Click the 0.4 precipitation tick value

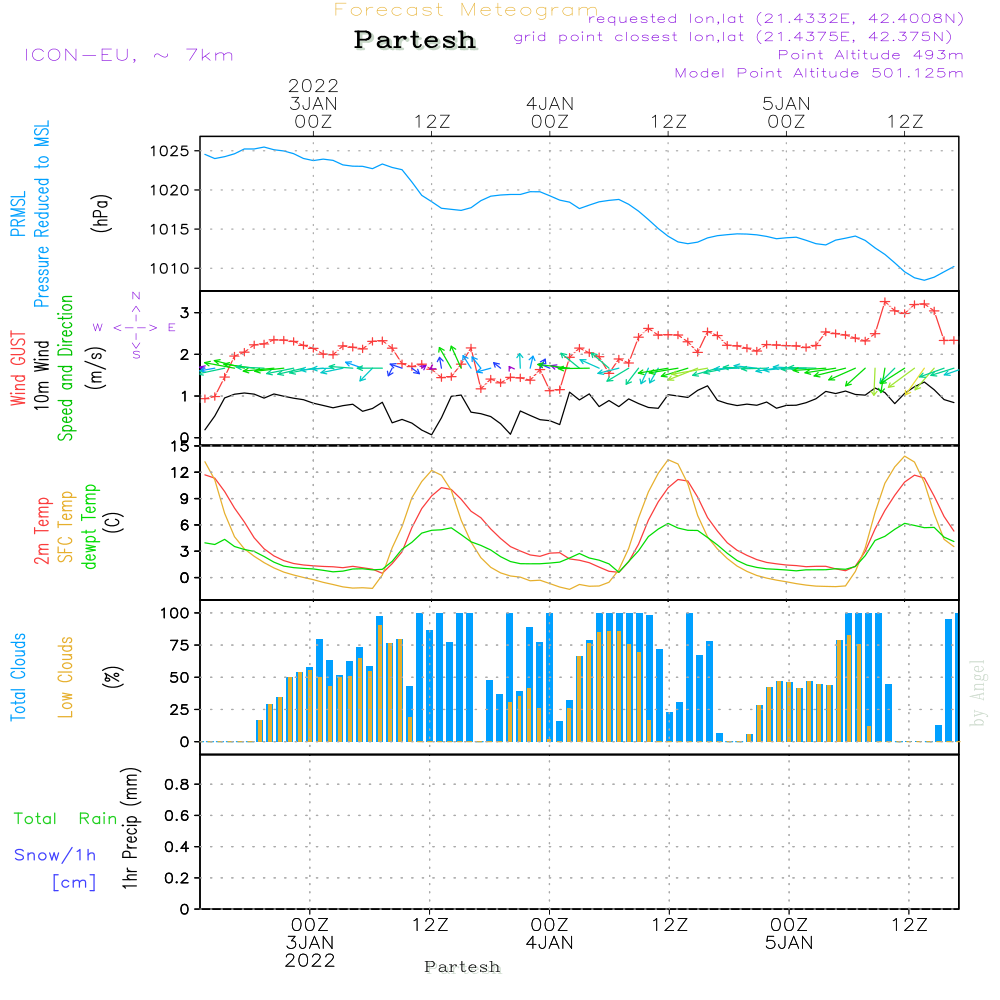pyautogui.click(x=177, y=847)
